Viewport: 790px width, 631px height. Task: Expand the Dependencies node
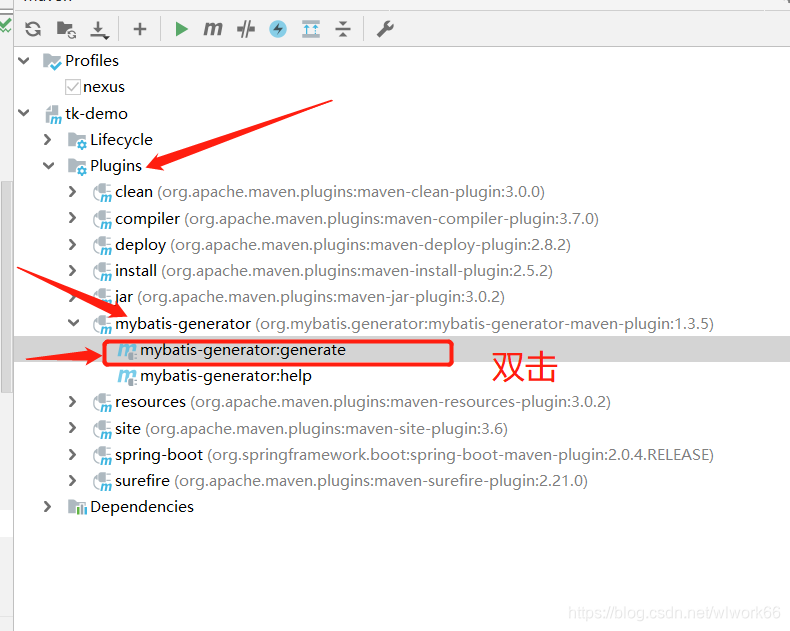(x=48, y=507)
